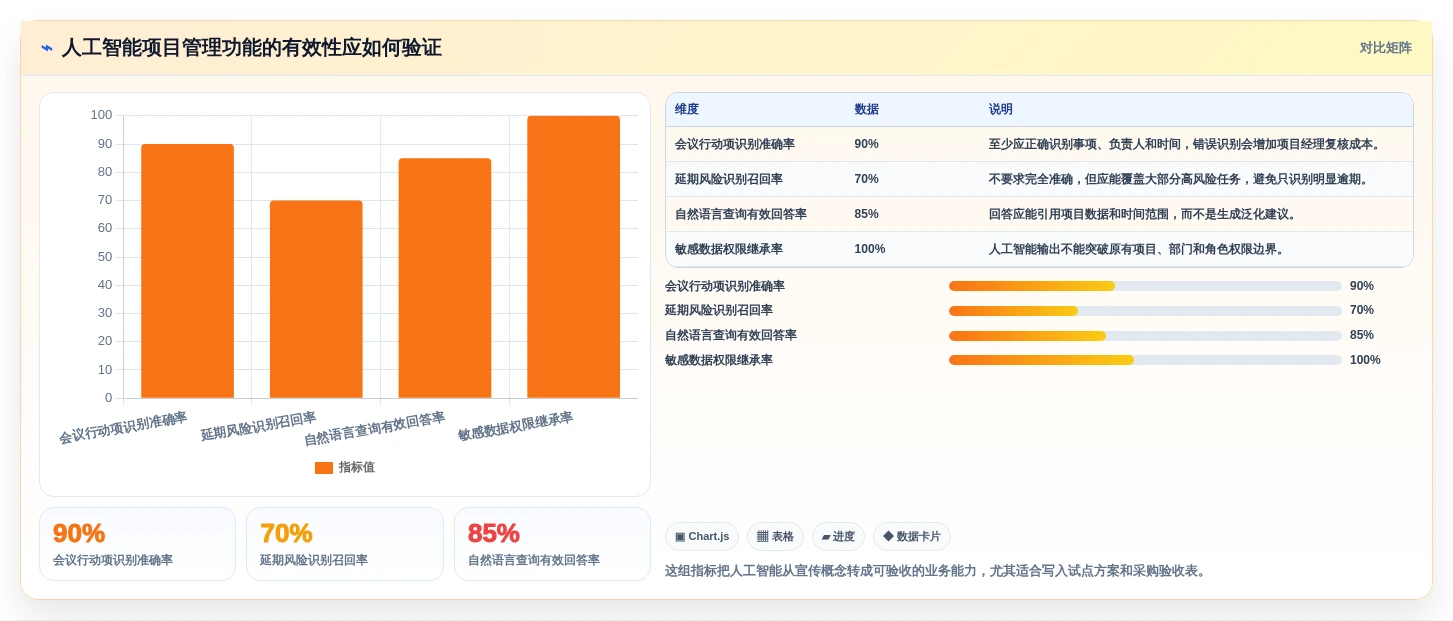Click the lightning bolt icon beside the title
Viewport: 1453px width, 621px height.
pyautogui.click(x=47, y=48)
